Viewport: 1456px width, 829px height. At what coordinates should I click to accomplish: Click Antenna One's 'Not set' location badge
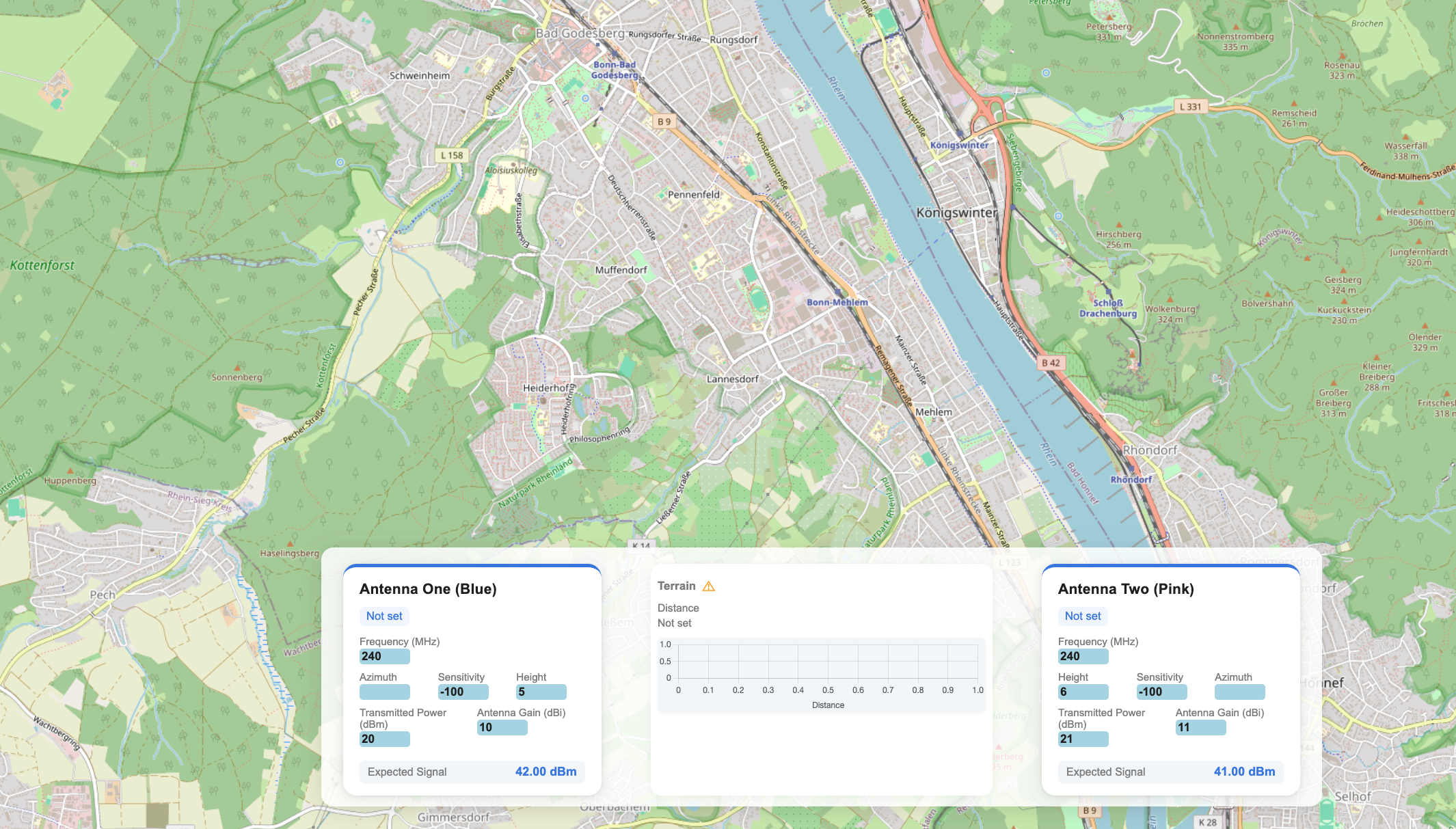point(384,616)
